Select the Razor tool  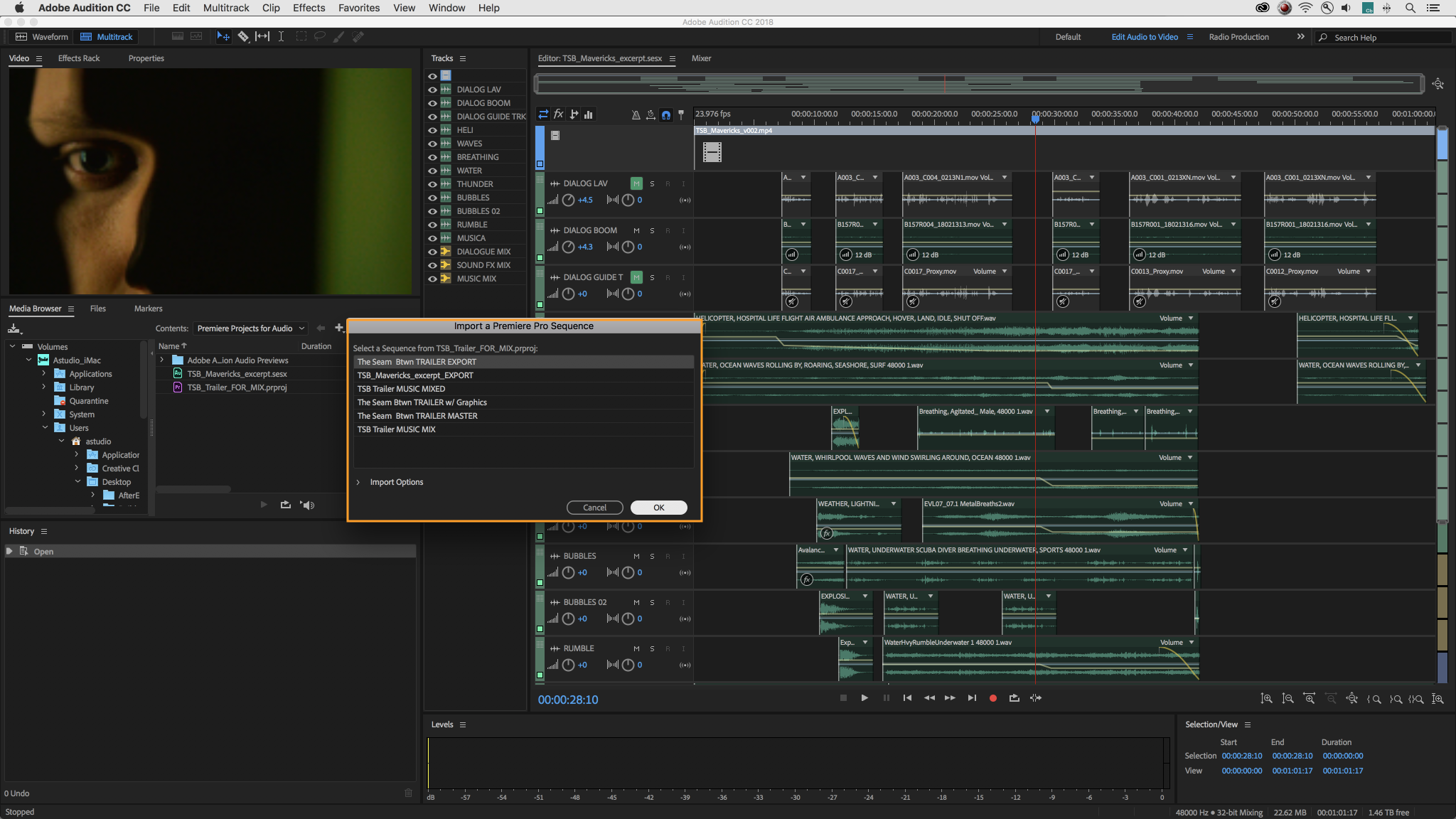[x=244, y=36]
